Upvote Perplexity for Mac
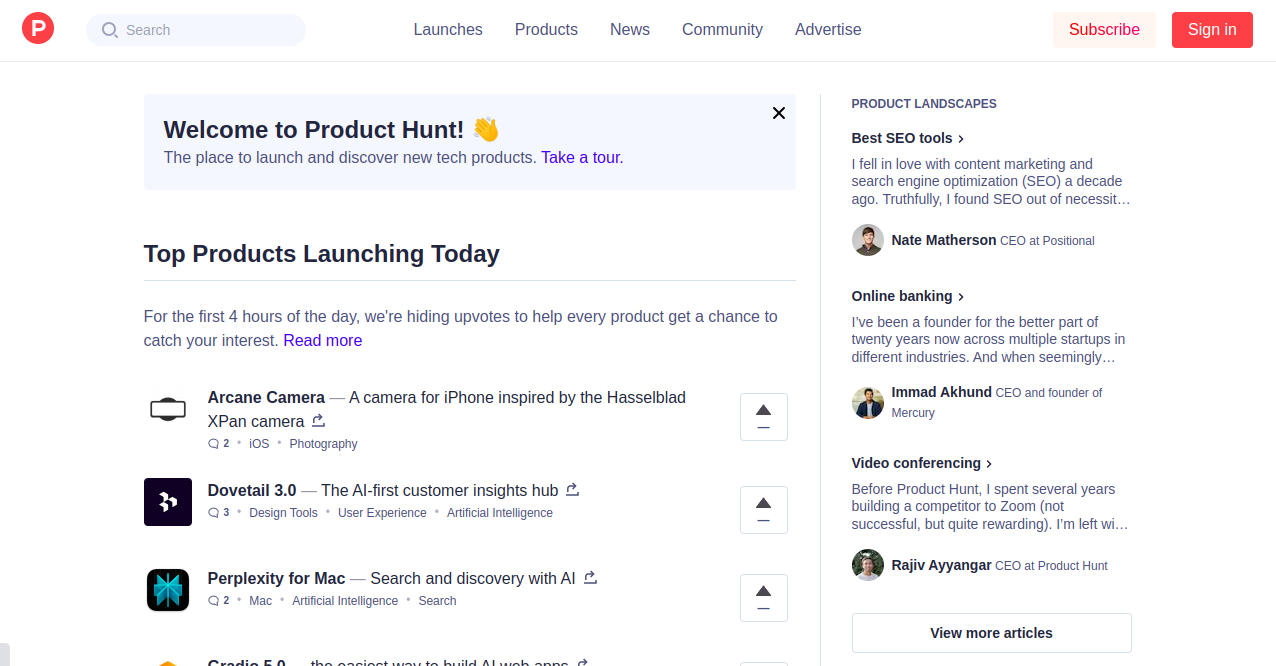Screen dimensions: 1276x666 point(764,598)
